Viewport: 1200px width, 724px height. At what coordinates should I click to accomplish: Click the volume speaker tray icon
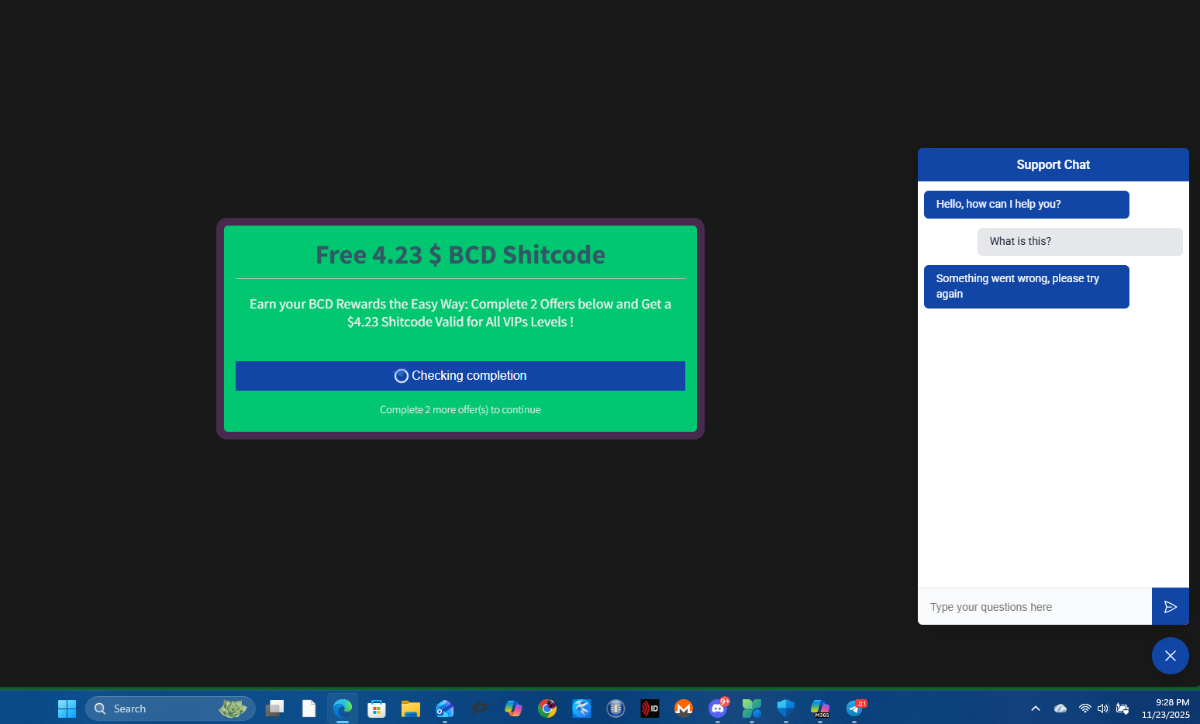(1103, 708)
